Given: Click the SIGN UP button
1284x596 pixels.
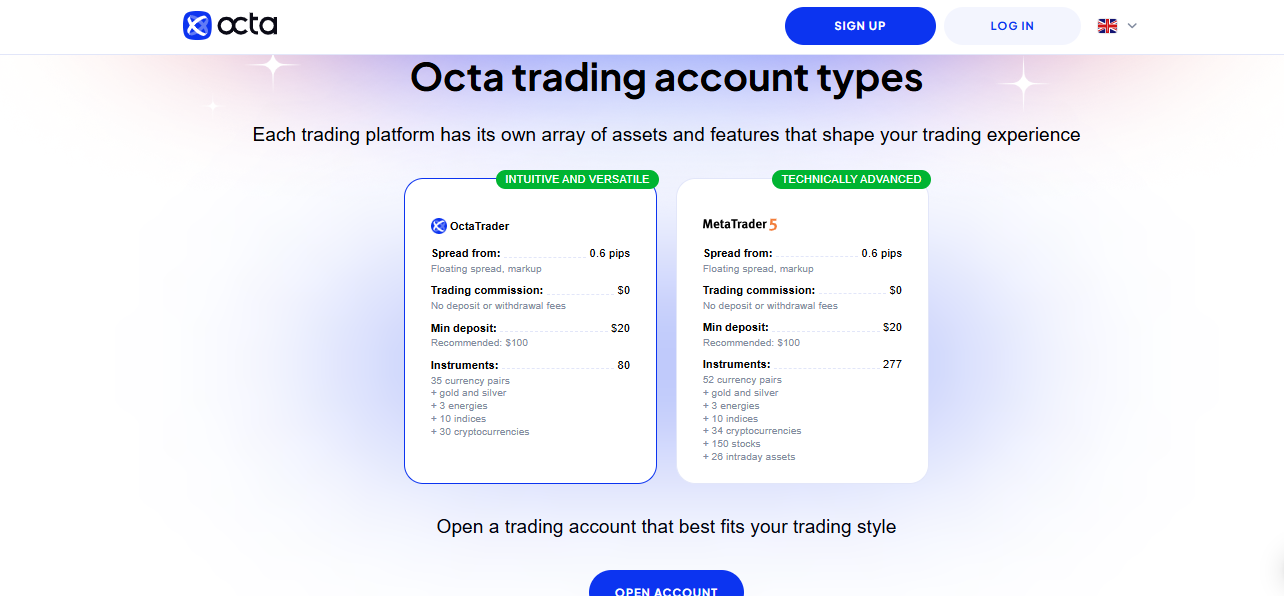Looking at the screenshot, I should [860, 26].
